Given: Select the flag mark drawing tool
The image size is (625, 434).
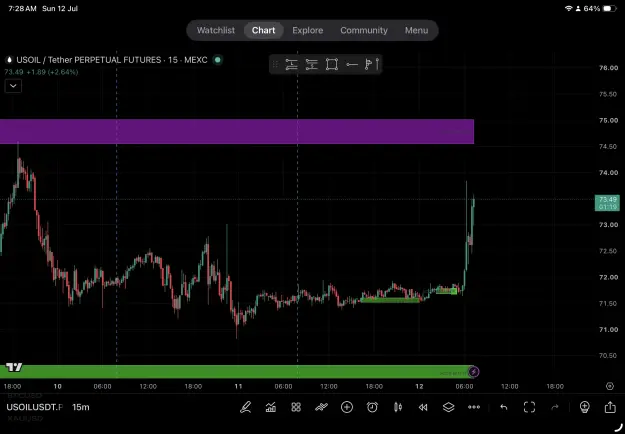Looking at the screenshot, I should [368, 65].
